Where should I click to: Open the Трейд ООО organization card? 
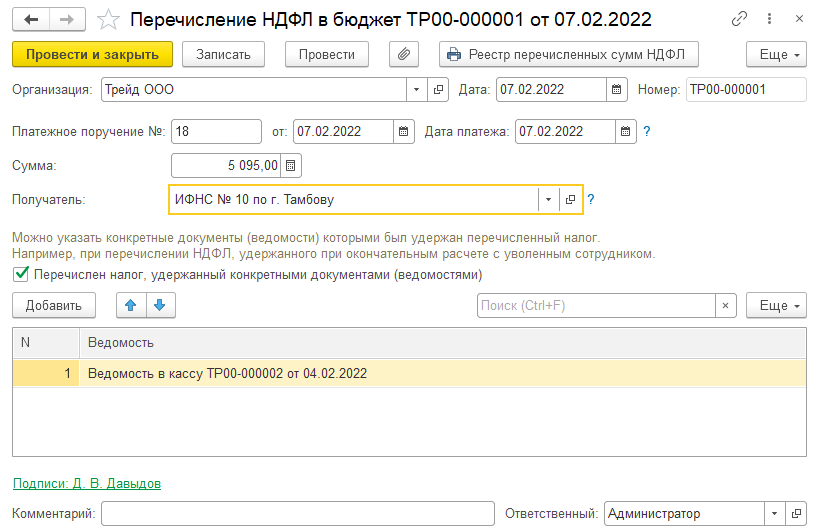point(438,90)
